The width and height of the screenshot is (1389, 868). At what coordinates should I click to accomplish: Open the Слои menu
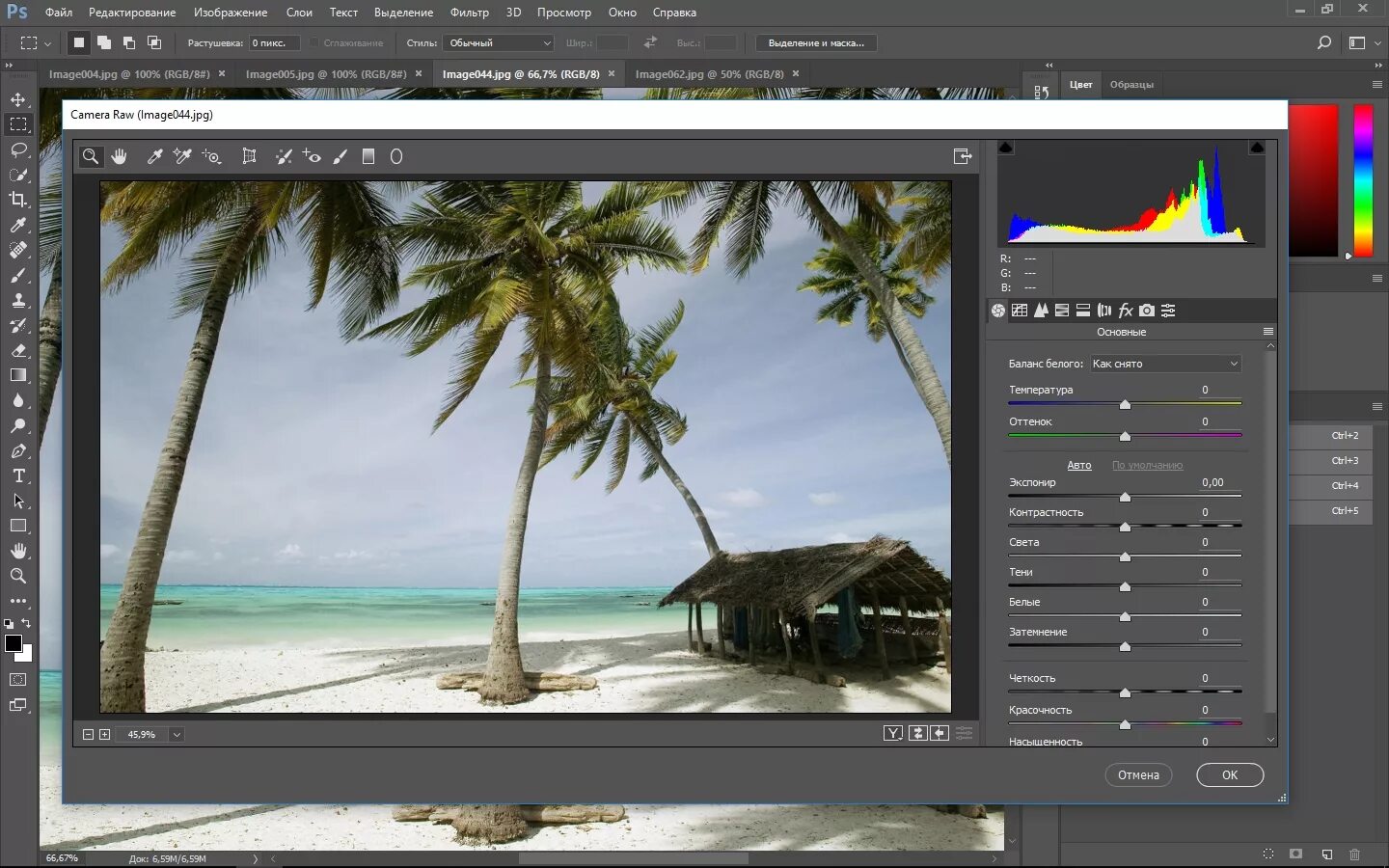(x=299, y=13)
